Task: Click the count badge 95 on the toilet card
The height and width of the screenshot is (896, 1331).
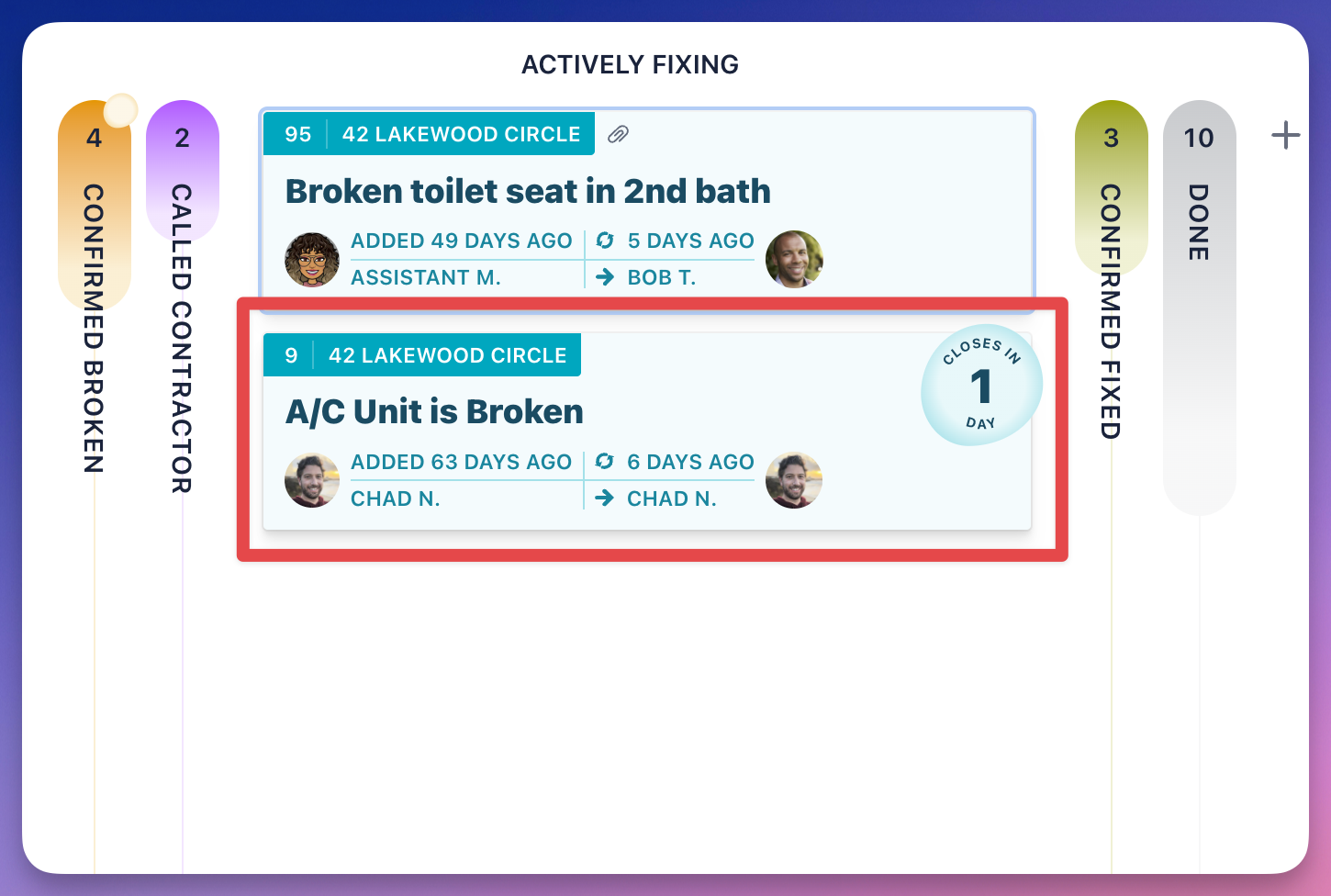Action: pos(298,134)
